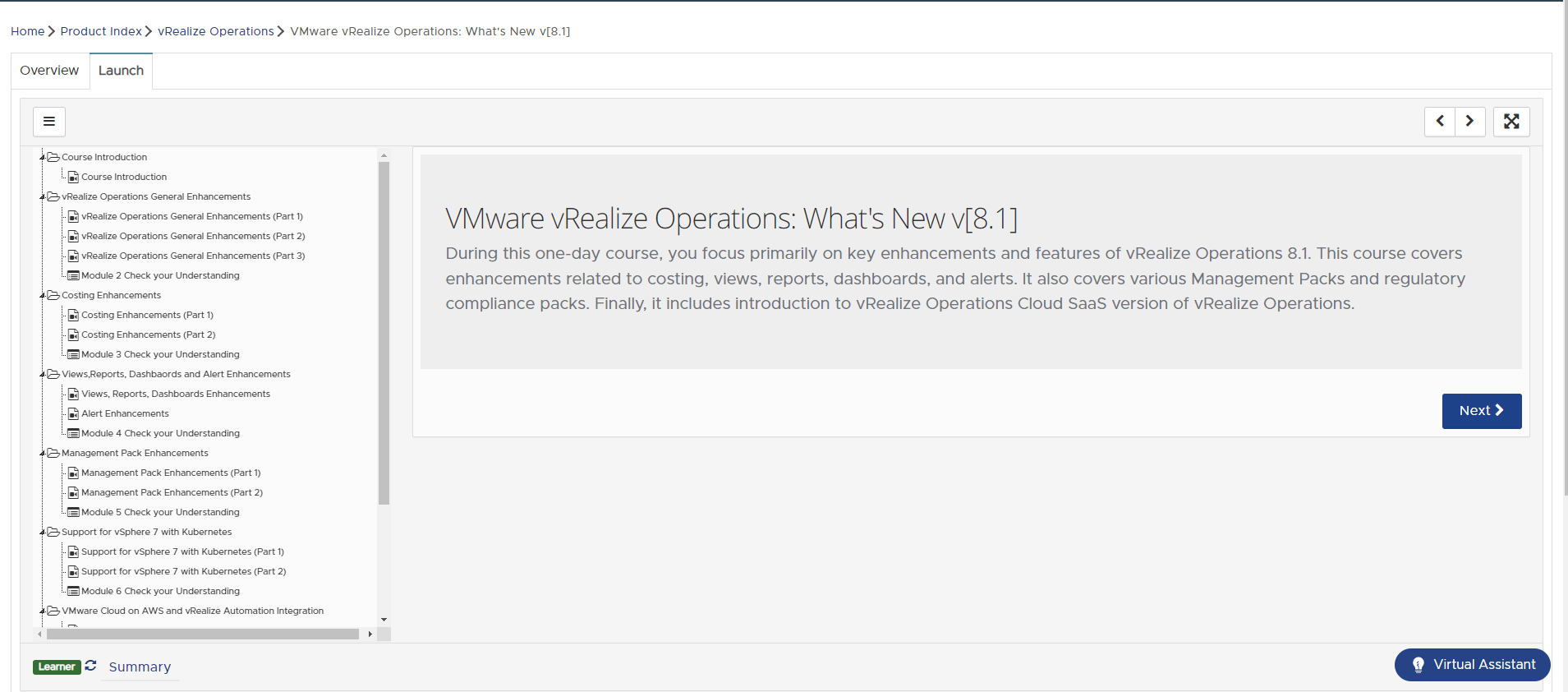Click horizontal scrollbar thumb of course outline
Image resolution: width=1568 pixels, height=692 pixels.
pyautogui.click(x=203, y=634)
